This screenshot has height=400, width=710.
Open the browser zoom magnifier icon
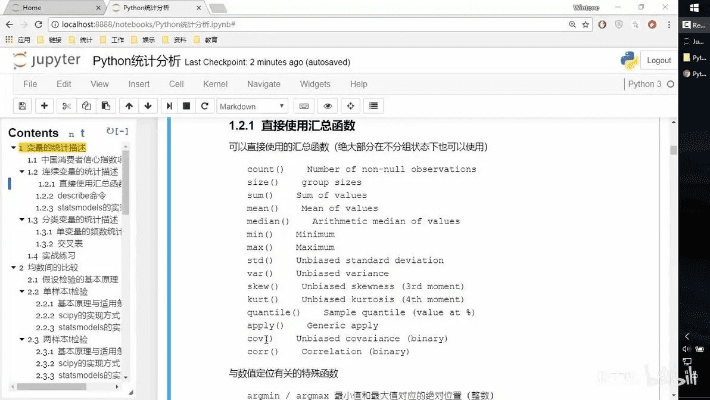[x=572, y=24]
